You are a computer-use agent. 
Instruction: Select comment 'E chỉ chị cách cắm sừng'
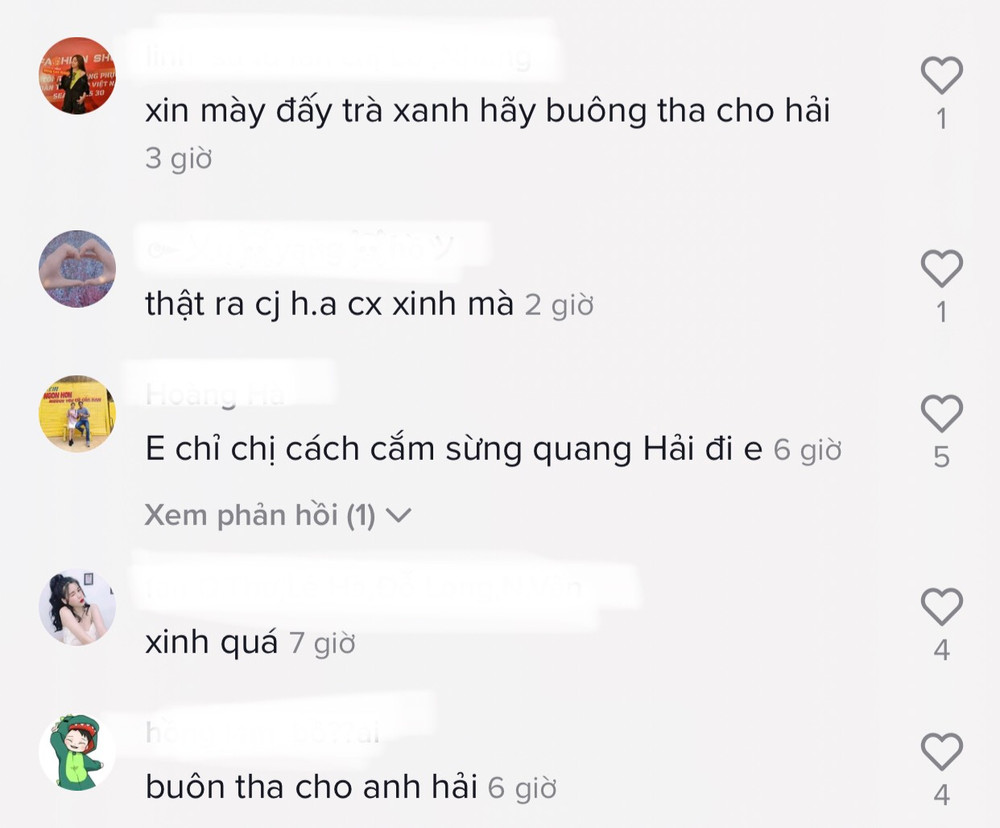[454, 449]
